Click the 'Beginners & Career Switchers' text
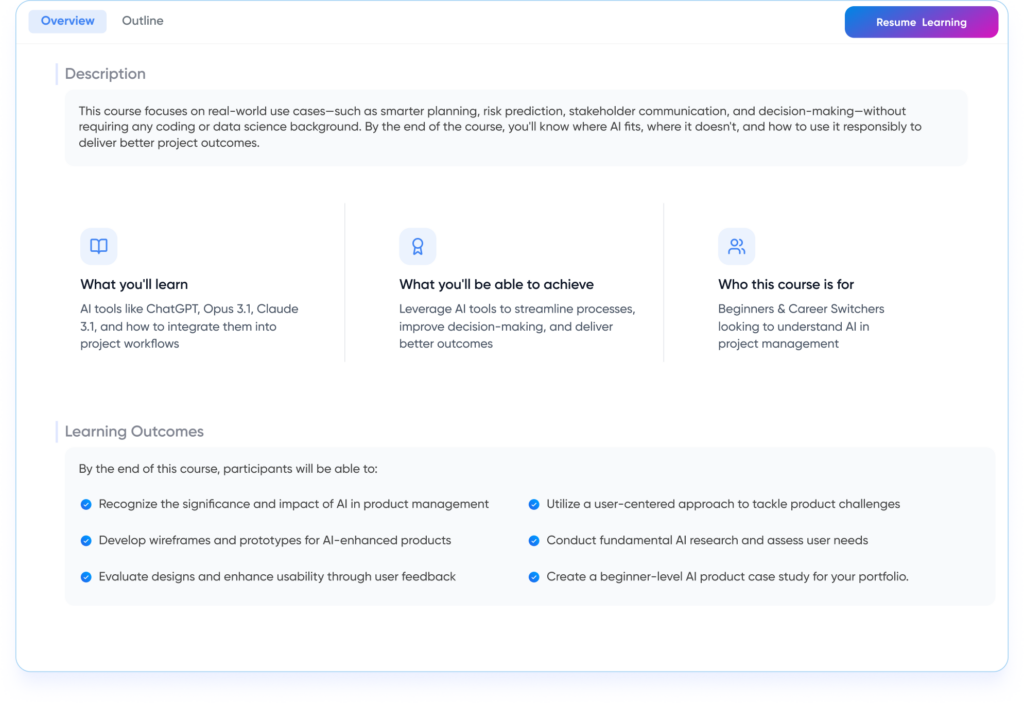Screen dimensions: 1024x703 coord(801,309)
